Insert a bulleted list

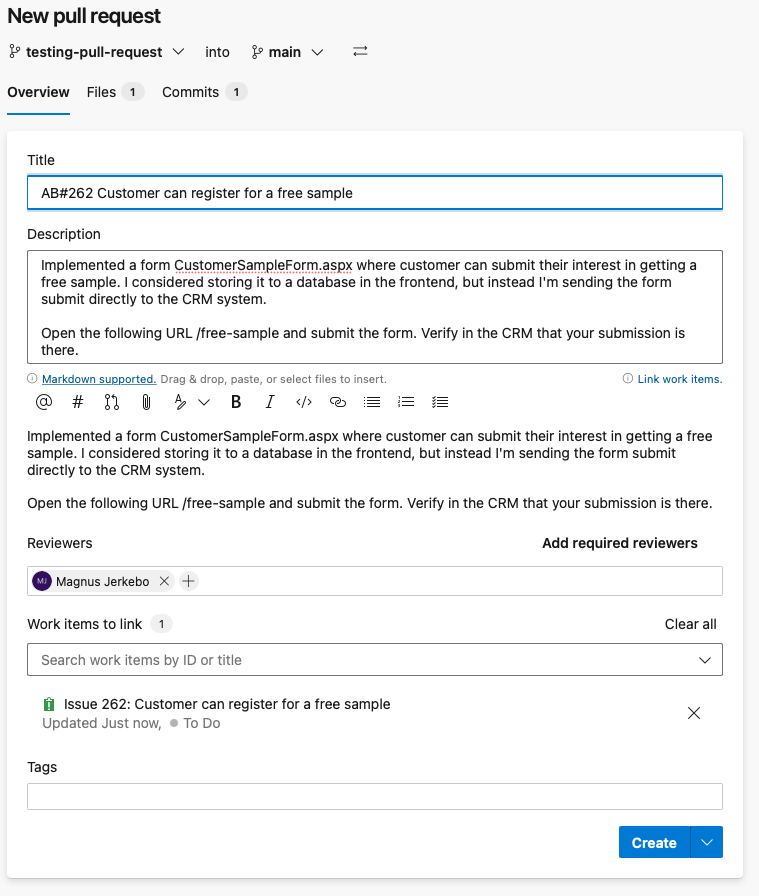(x=371, y=402)
